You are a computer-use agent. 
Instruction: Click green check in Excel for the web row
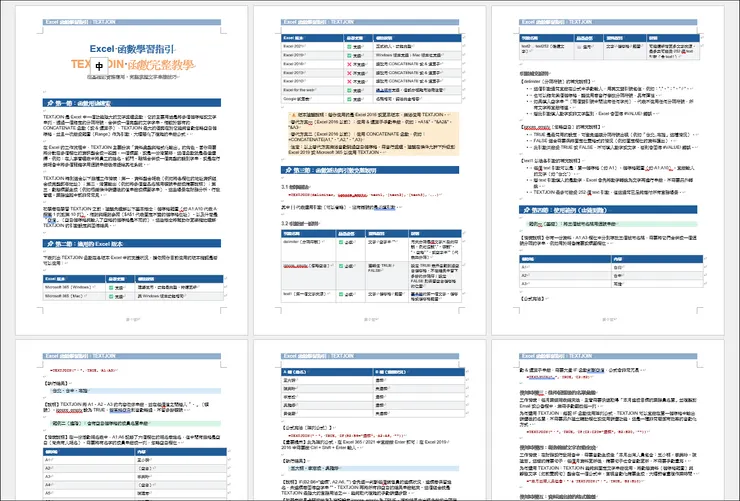click(x=349, y=90)
